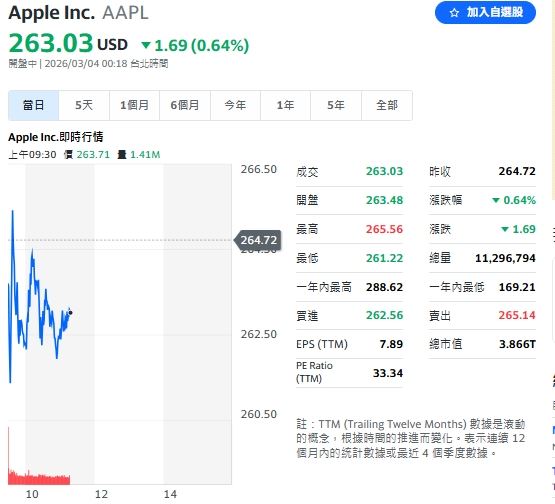Click the 12 o'clock x-axis label
The width and height of the screenshot is (555, 504).
(x=101, y=494)
